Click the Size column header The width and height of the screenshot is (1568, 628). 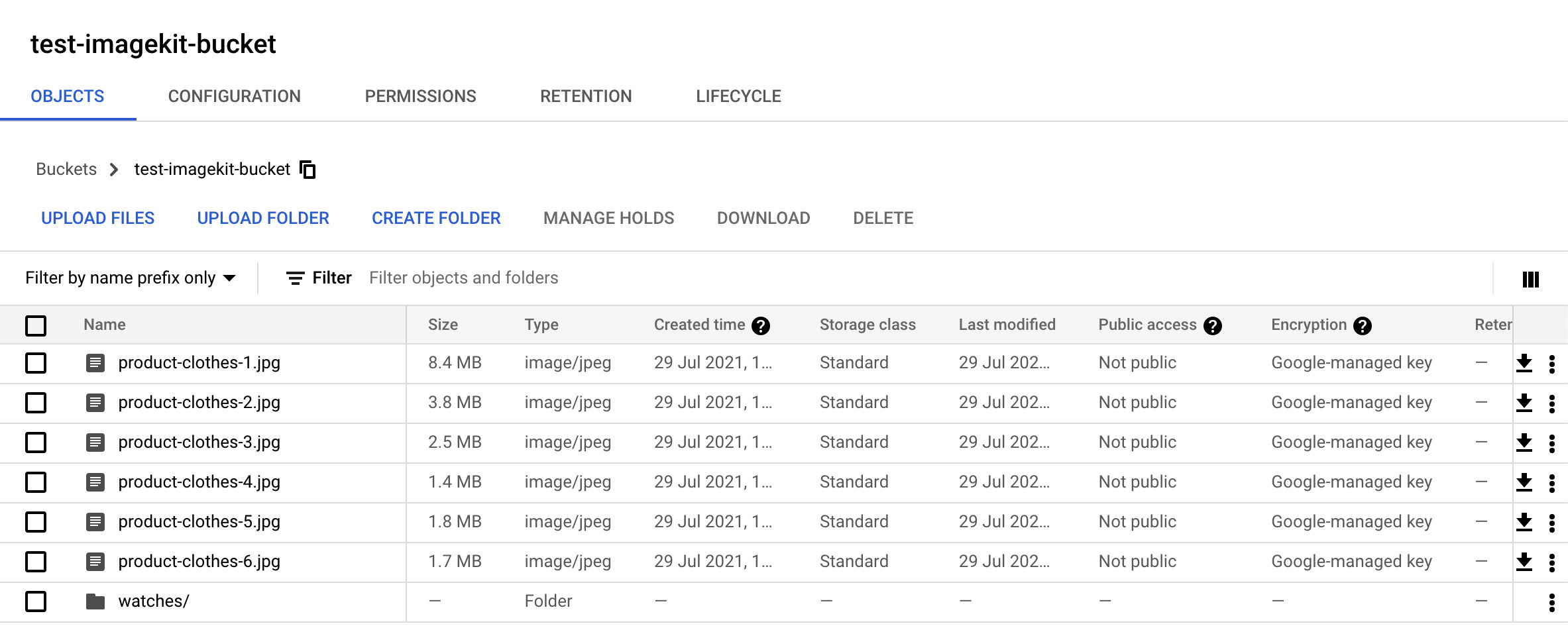[443, 325]
